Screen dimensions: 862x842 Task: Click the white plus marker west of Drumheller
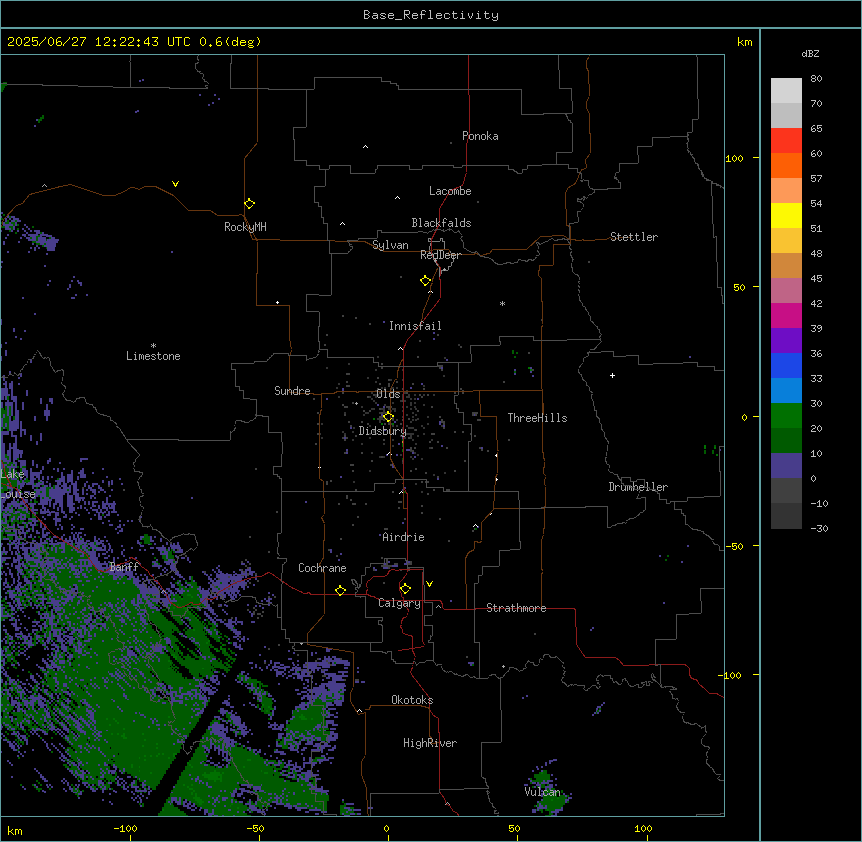pyautogui.click(x=612, y=375)
